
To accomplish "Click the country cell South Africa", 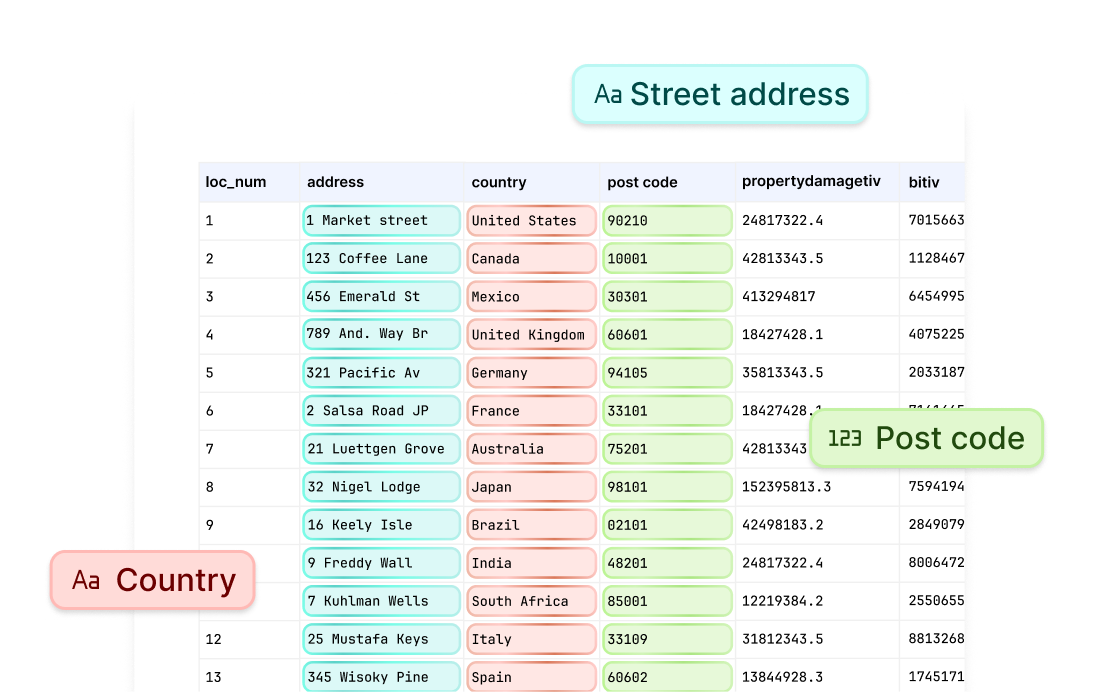I will click(531, 601).
